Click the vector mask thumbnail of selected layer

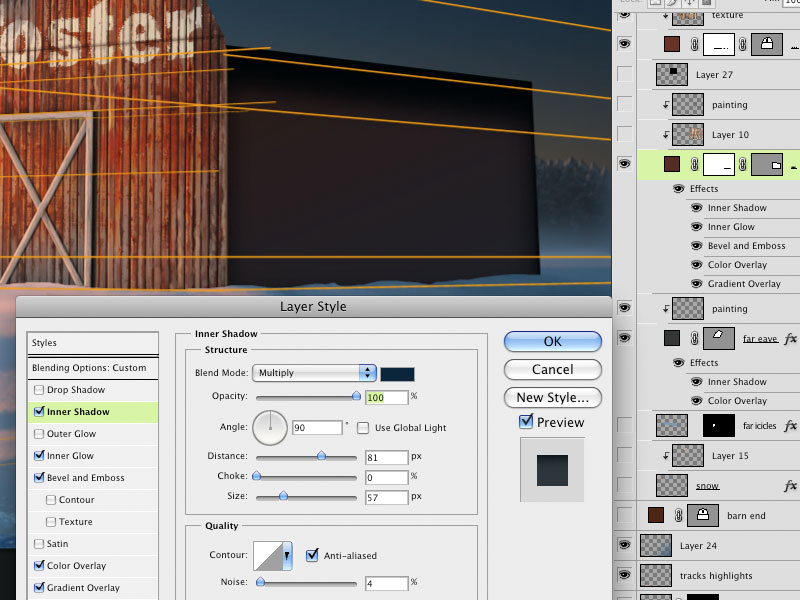[x=767, y=164]
